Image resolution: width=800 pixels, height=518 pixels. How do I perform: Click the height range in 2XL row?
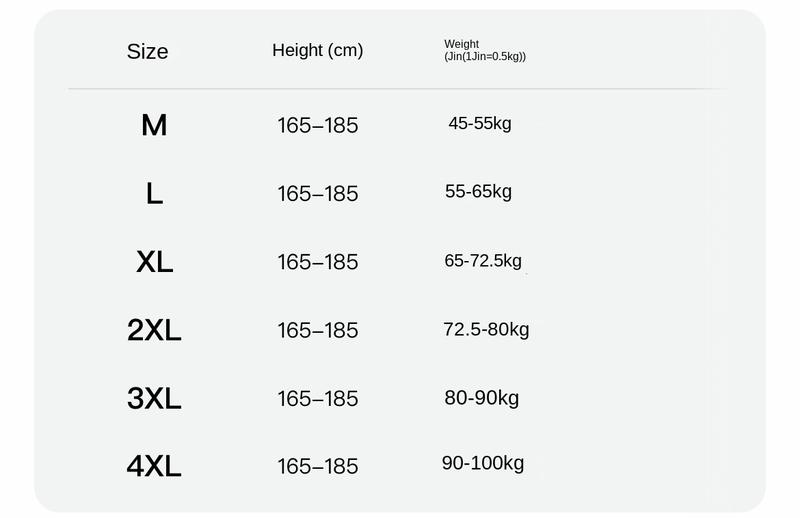(318, 331)
